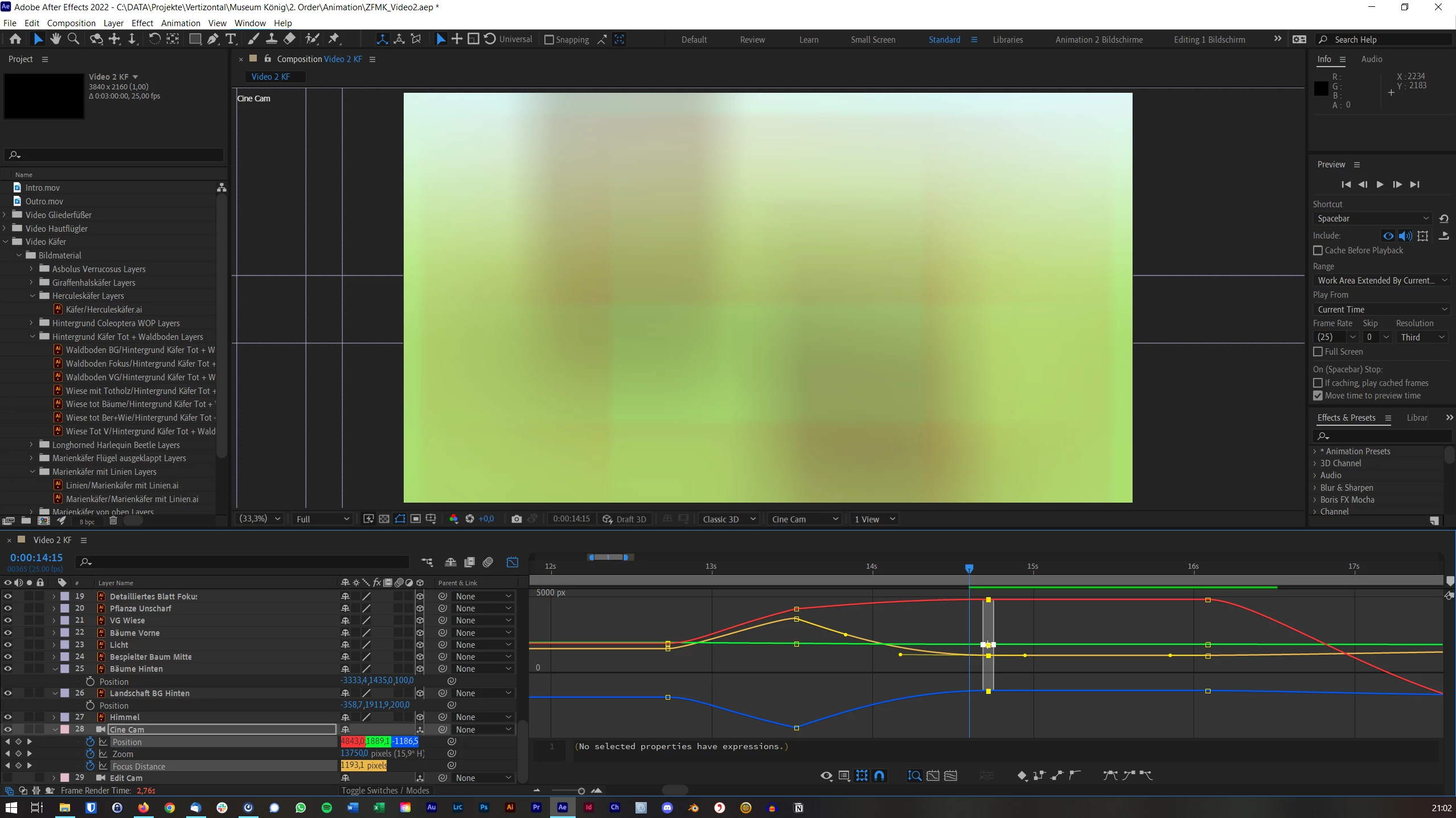Pick the Zoom magnifier tool
The height and width of the screenshot is (818, 1456).
pos(73,39)
